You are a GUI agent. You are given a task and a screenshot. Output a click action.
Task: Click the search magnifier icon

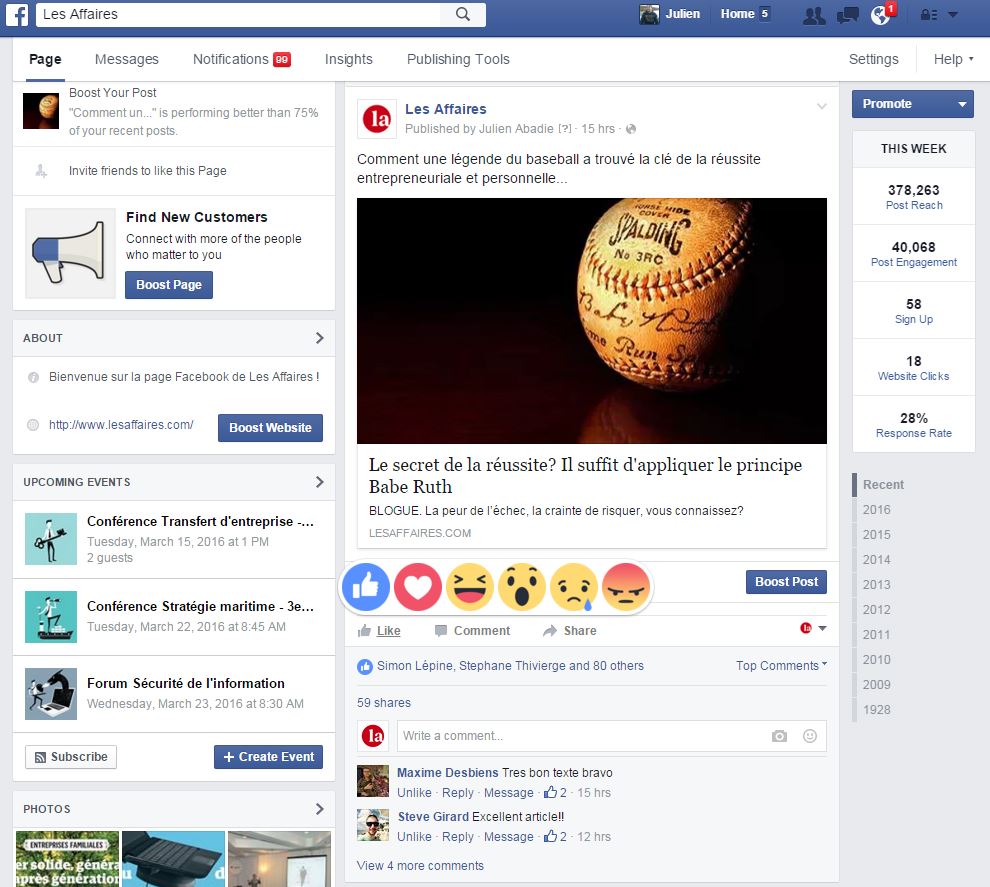(463, 15)
